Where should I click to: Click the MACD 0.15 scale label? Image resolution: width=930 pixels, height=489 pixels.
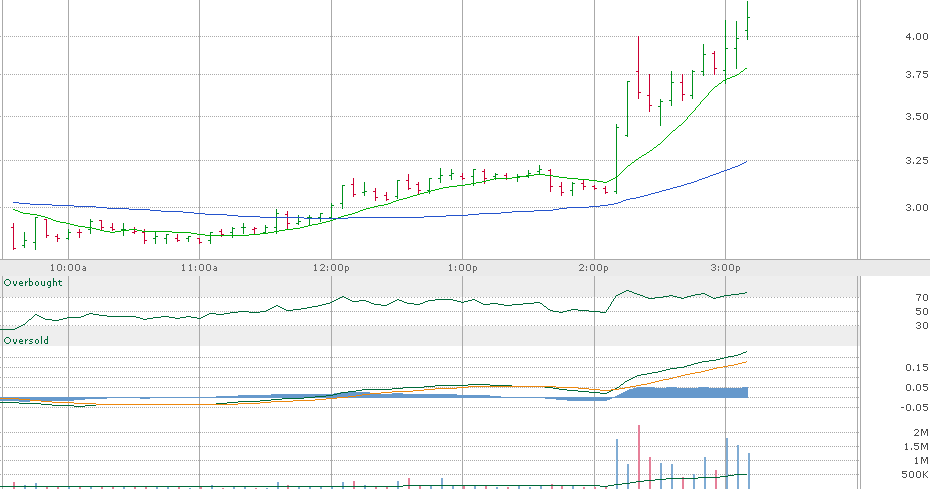(x=916, y=368)
